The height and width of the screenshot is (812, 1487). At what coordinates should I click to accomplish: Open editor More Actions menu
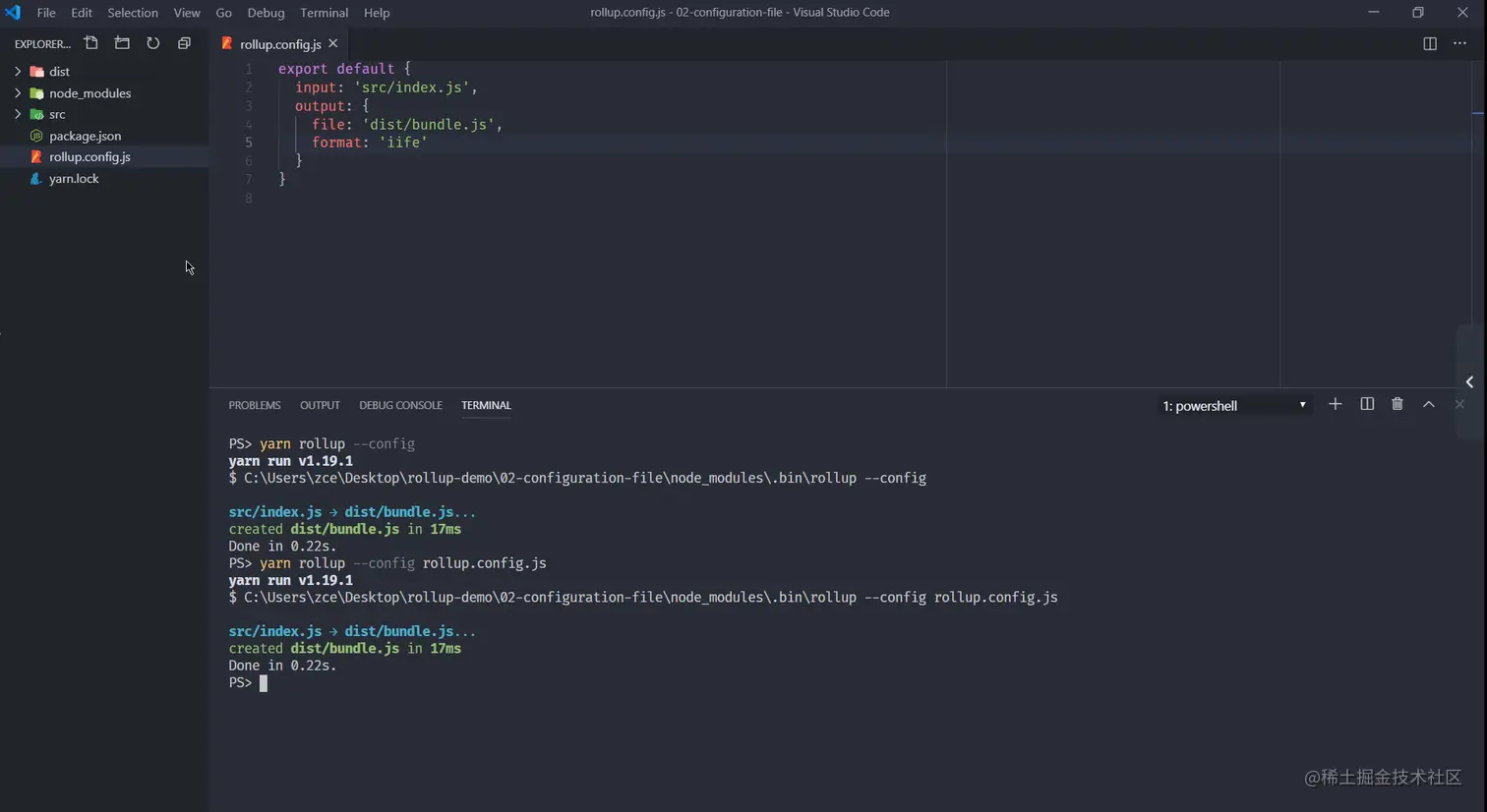pos(1459,43)
